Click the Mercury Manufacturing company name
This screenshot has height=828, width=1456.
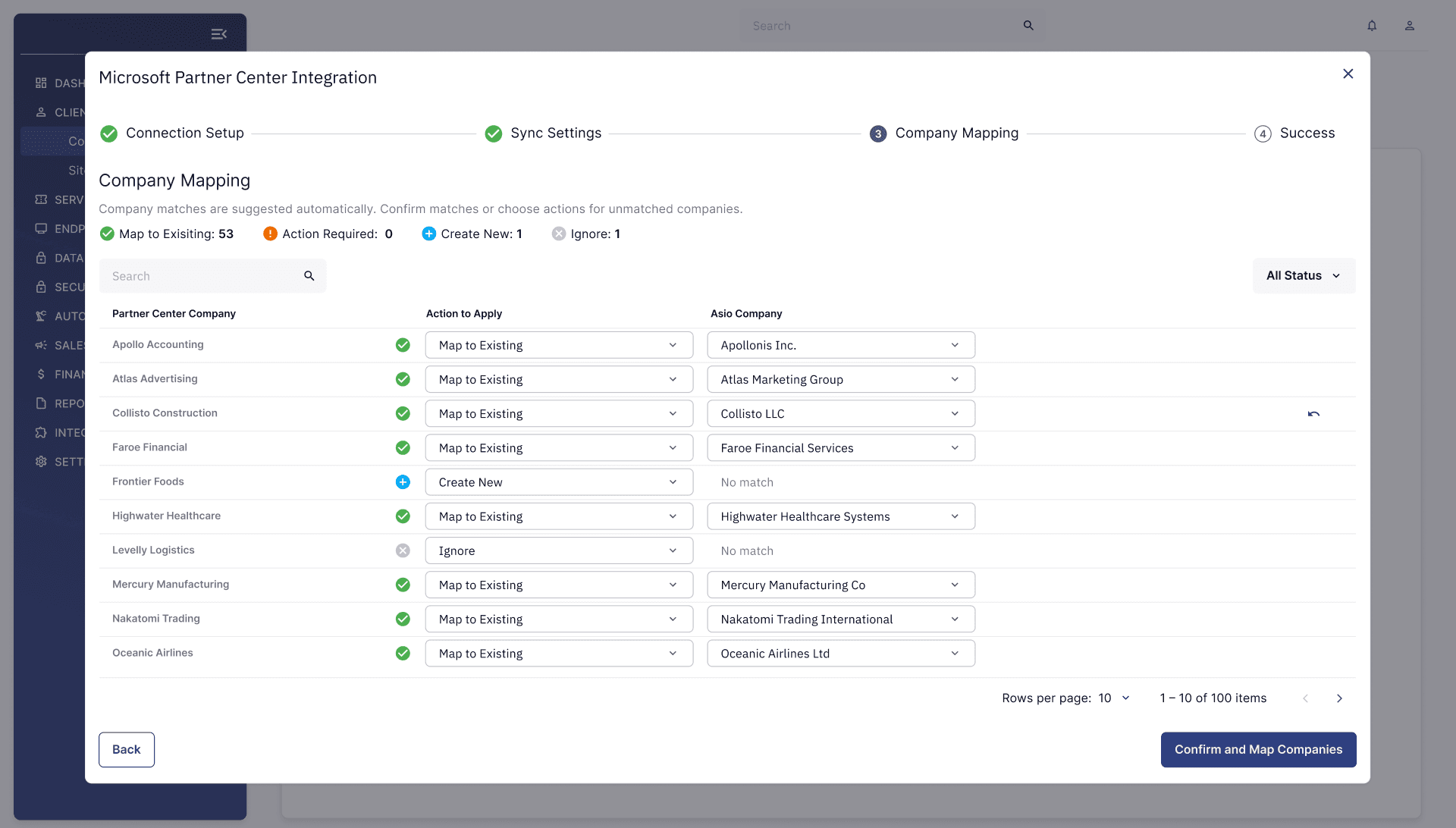point(171,585)
